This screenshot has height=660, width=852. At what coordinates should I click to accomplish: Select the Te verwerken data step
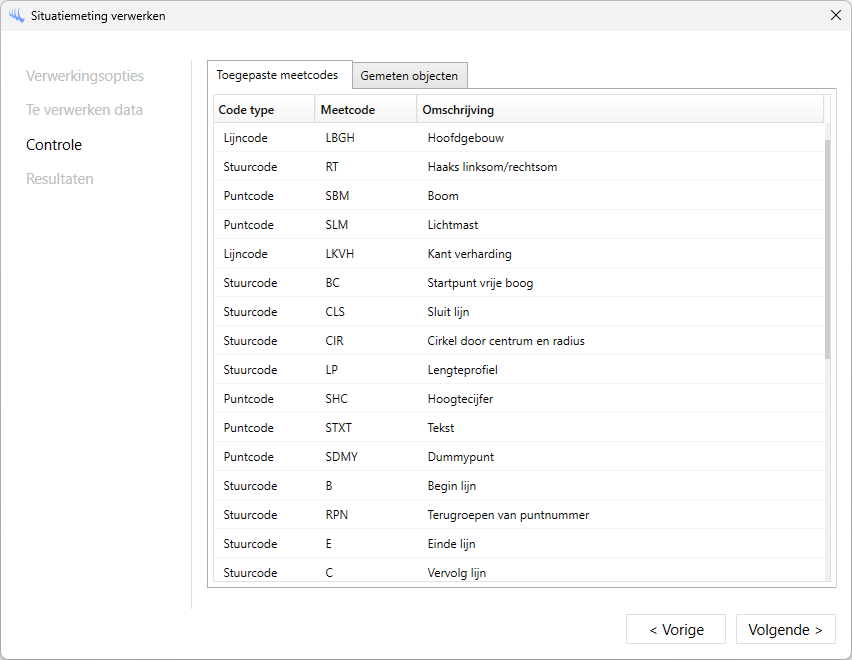coord(84,110)
